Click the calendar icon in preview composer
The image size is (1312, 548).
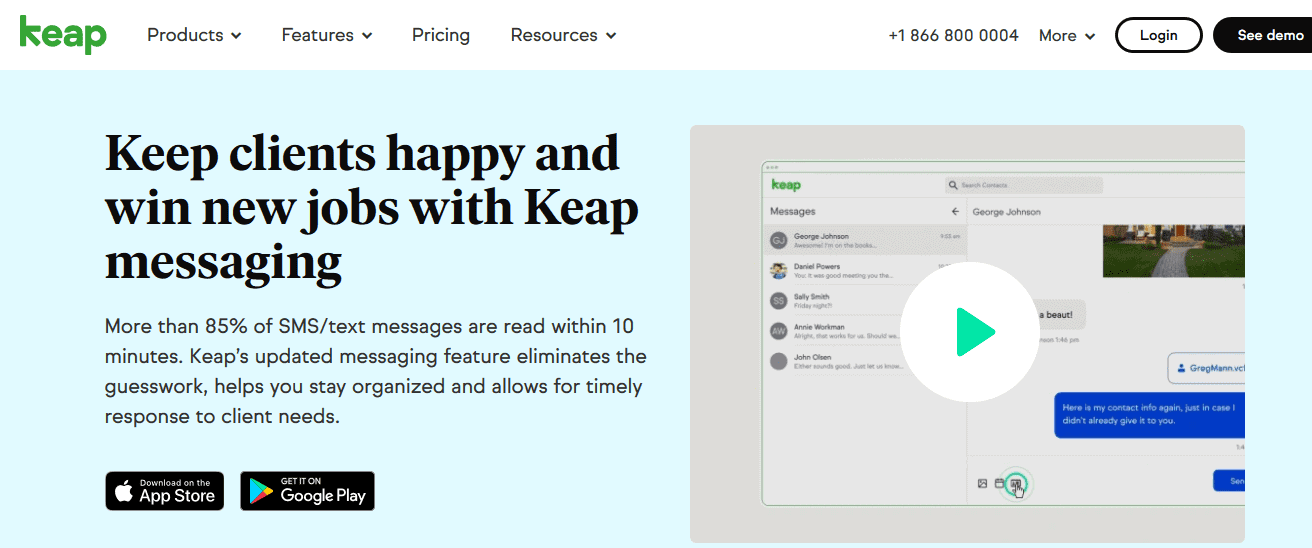pyautogui.click(x=998, y=484)
